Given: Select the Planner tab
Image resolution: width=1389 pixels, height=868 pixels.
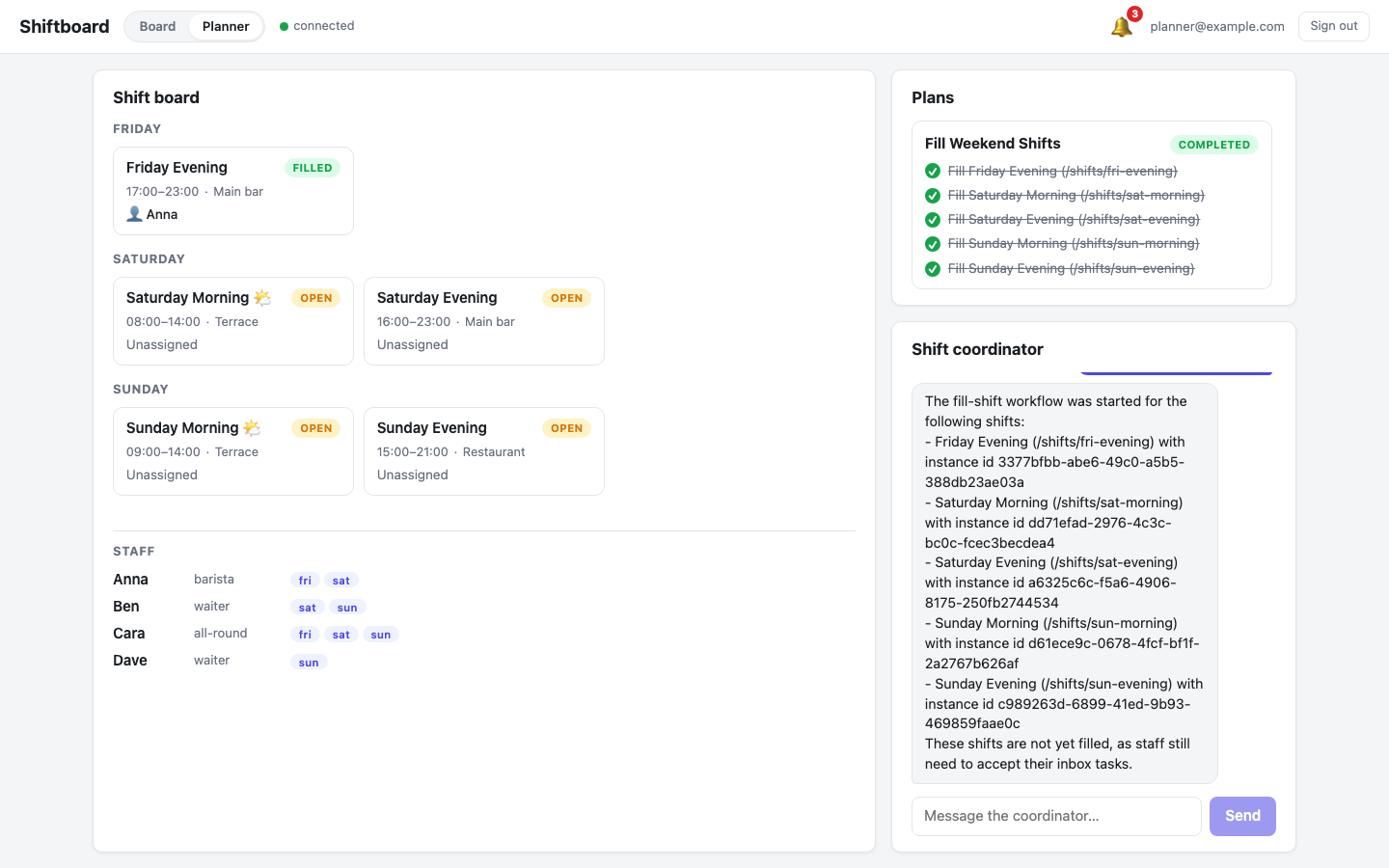Looking at the screenshot, I should coord(226,26).
